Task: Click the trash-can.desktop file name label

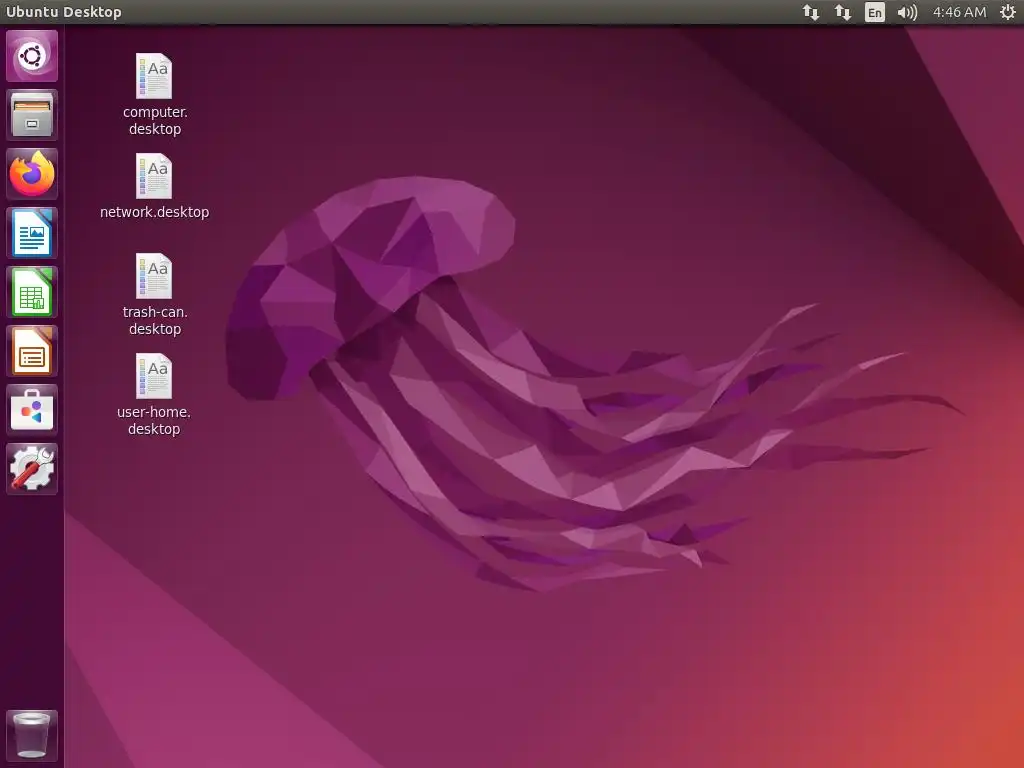Action: coord(155,320)
